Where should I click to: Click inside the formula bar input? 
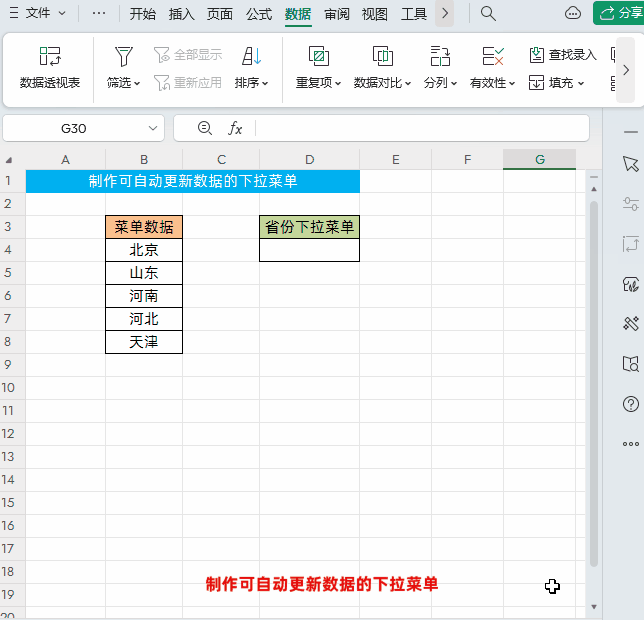pyautogui.click(x=422, y=129)
